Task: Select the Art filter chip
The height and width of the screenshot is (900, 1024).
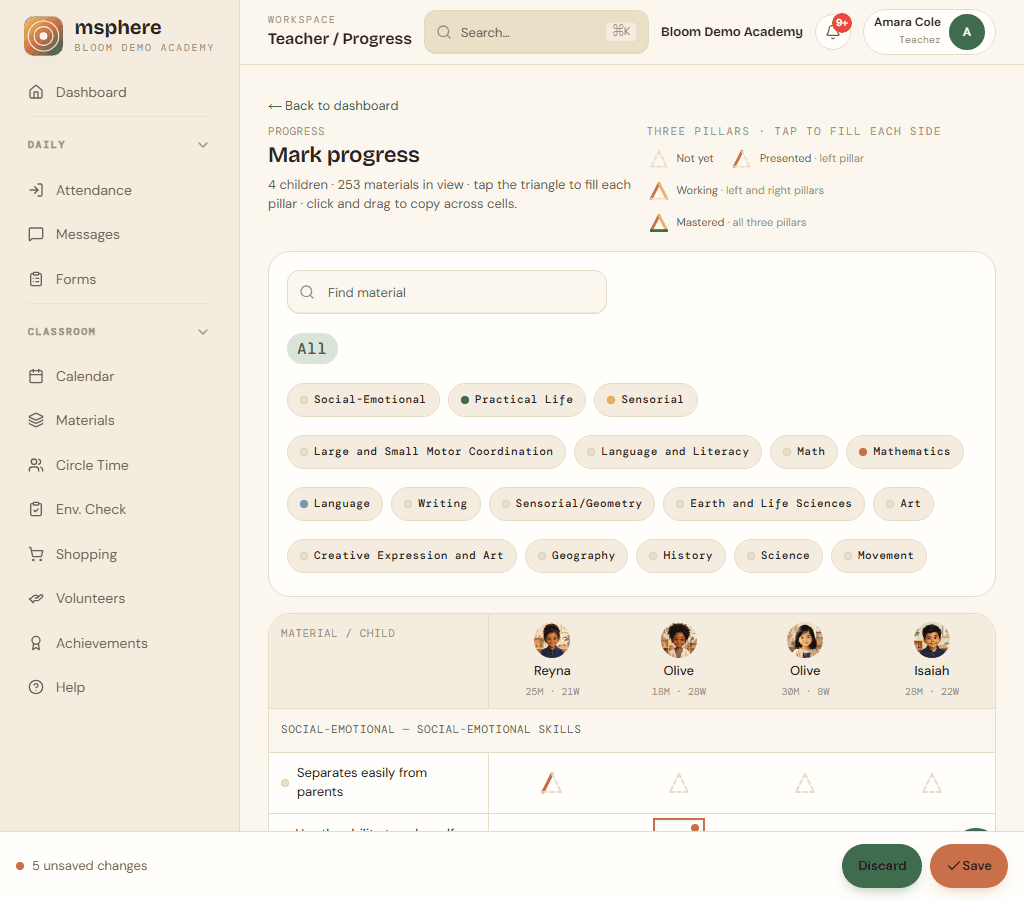Action: (903, 504)
